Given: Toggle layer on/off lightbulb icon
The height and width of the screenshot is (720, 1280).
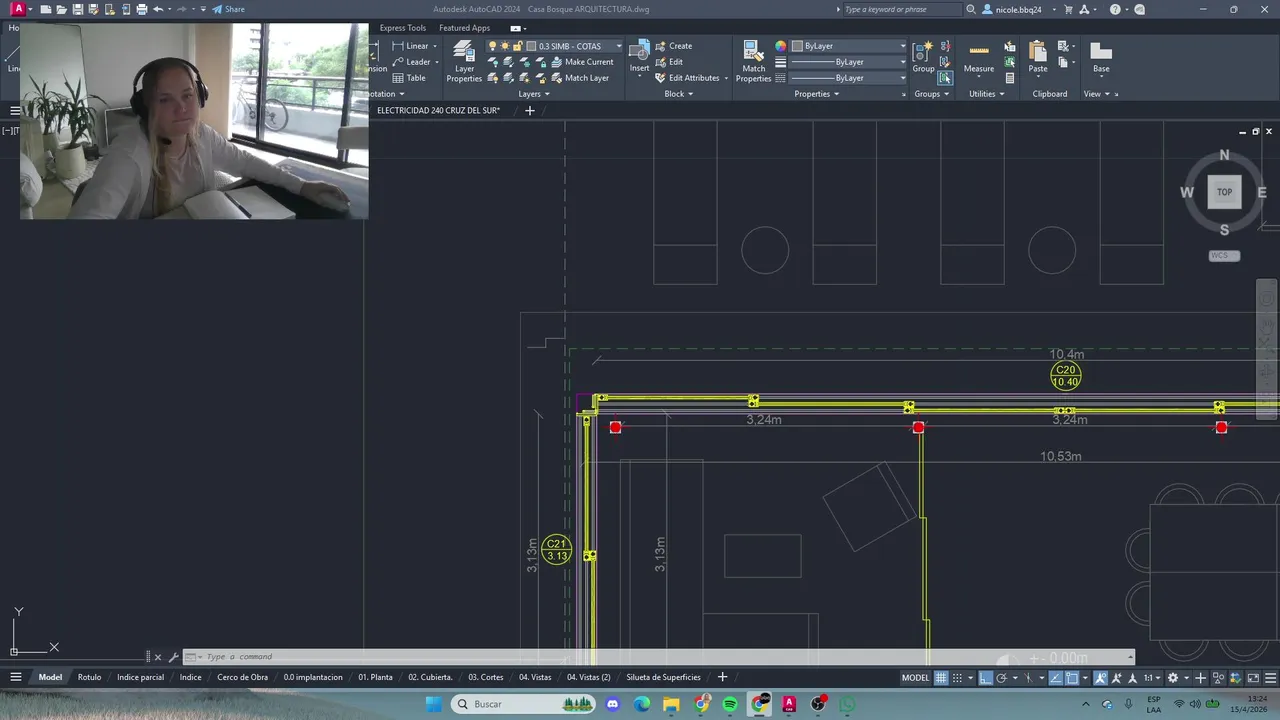Looking at the screenshot, I should point(492,46).
